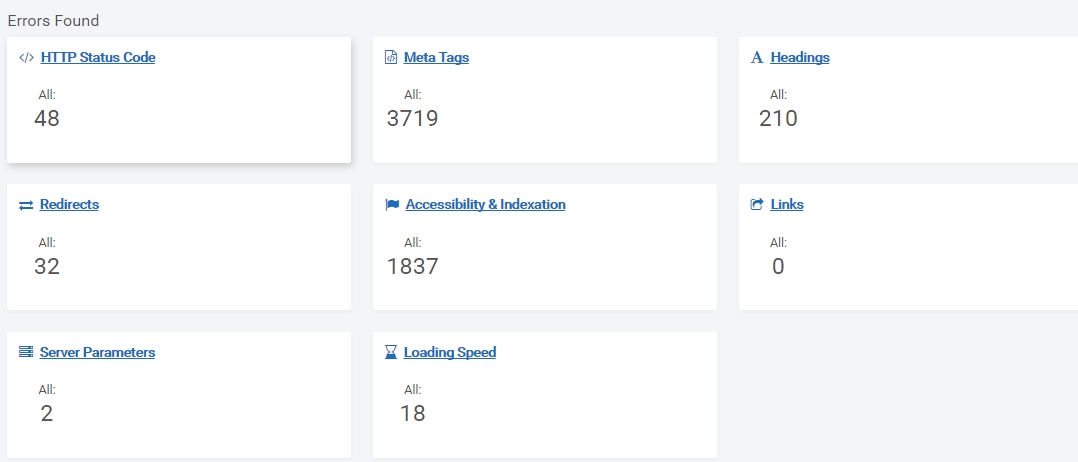Viewport: 1078px width, 462px height.
Task: Click the Headings letter A icon
Action: [x=757, y=58]
